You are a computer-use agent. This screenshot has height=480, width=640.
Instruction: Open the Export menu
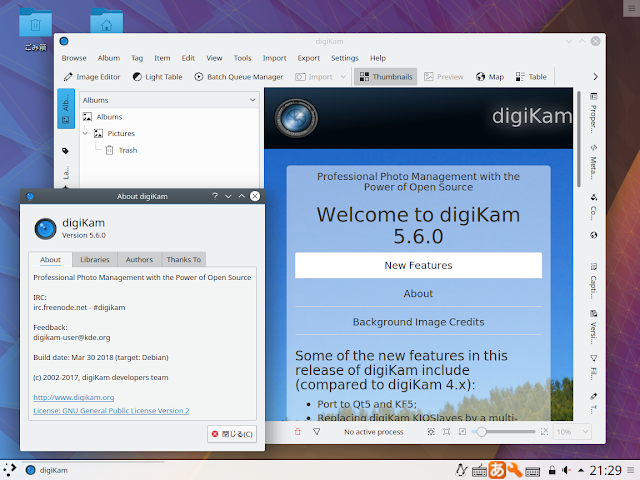click(309, 58)
